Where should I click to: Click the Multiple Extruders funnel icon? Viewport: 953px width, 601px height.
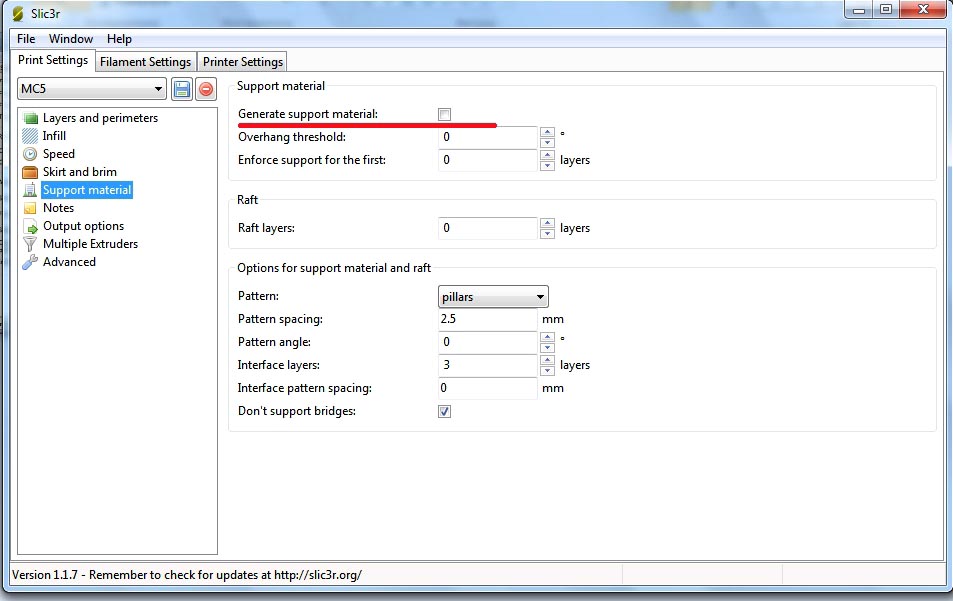(x=30, y=244)
